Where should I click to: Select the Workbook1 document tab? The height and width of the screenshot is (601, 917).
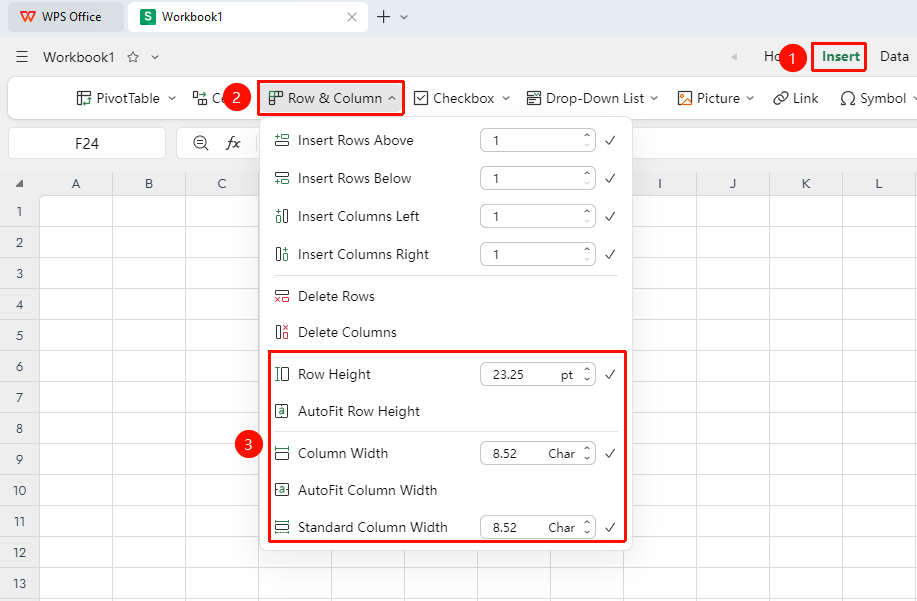247,17
